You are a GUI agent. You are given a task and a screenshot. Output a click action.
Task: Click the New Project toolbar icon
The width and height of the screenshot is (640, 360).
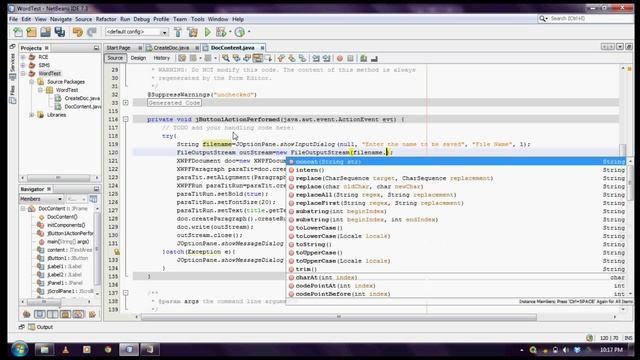point(31,32)
